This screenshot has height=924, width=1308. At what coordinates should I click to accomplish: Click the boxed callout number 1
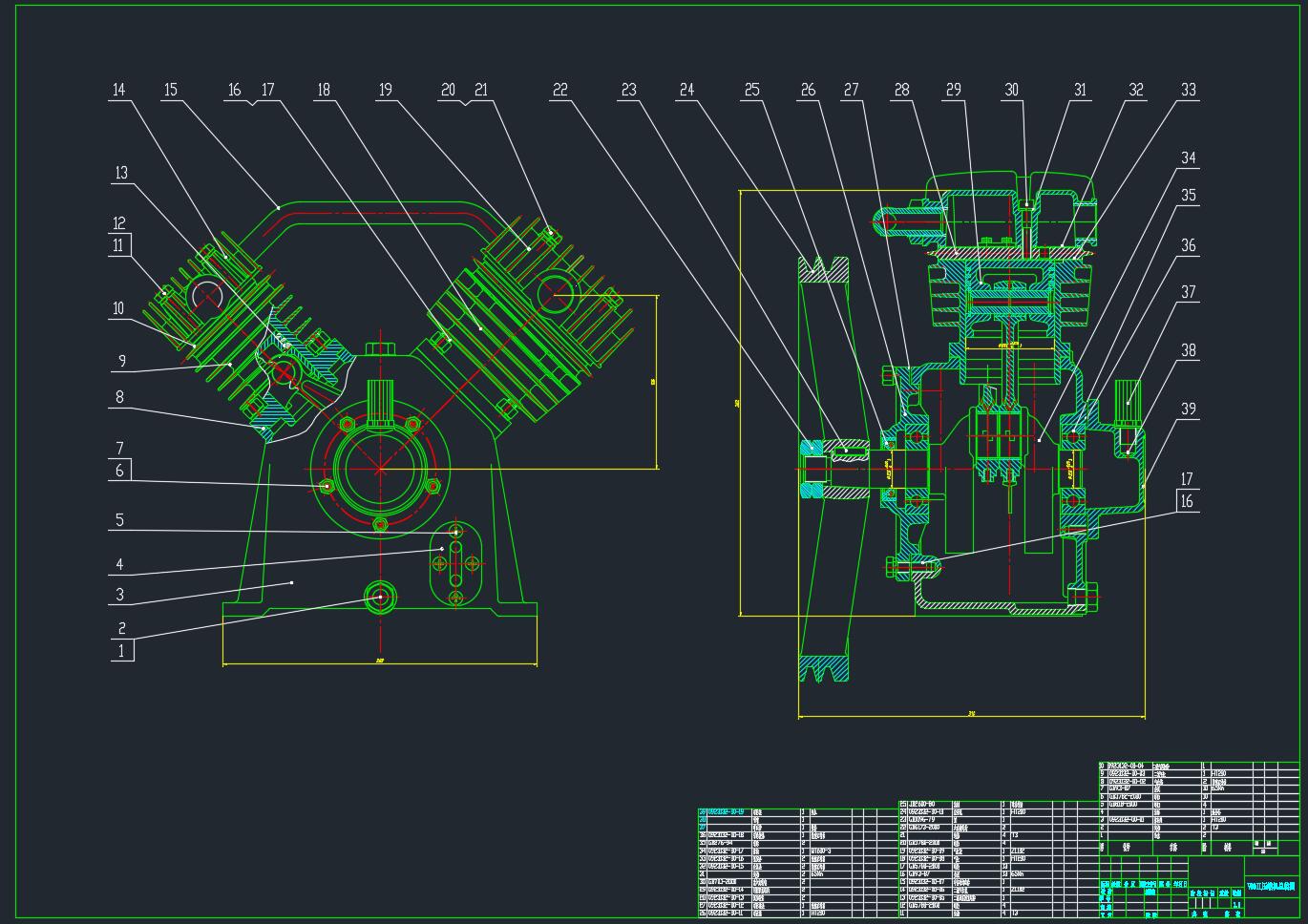(x=121, y=651)
